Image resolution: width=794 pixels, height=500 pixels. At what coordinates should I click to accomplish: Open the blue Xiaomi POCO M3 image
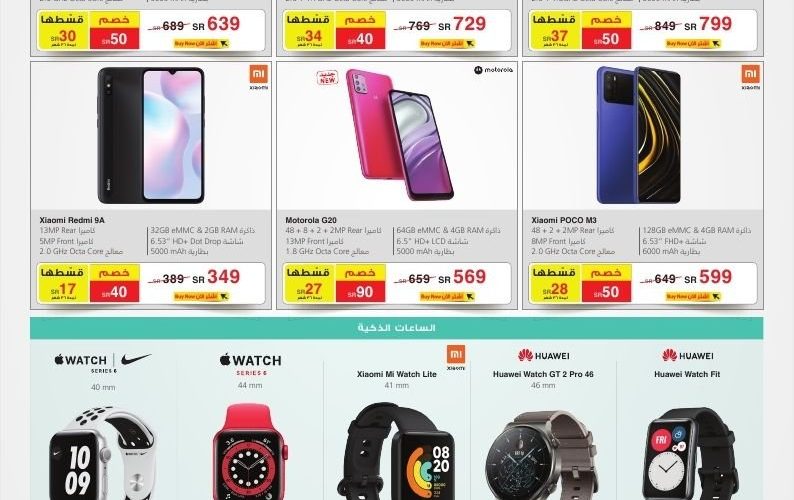click(x=638, y=135)
